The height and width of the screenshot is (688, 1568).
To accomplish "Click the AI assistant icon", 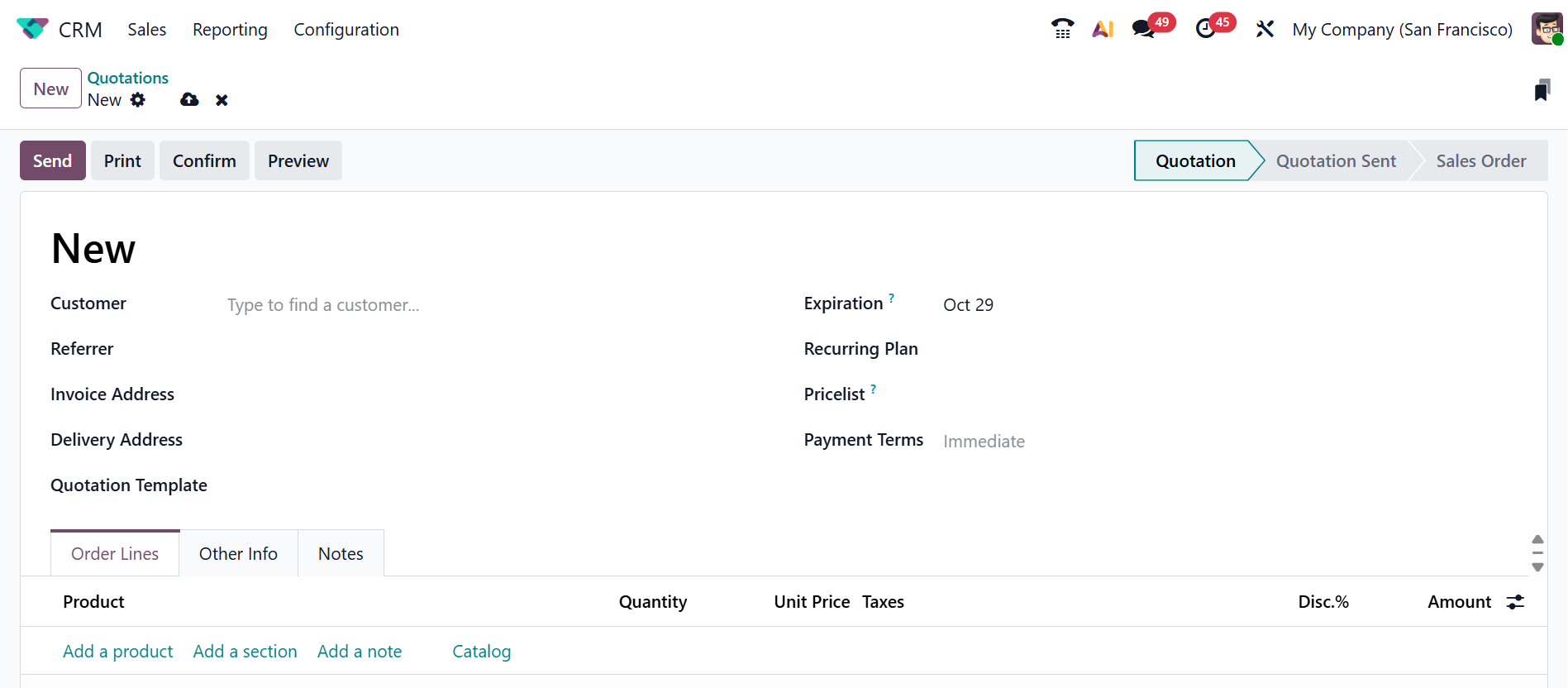I will pos(1103,29).
